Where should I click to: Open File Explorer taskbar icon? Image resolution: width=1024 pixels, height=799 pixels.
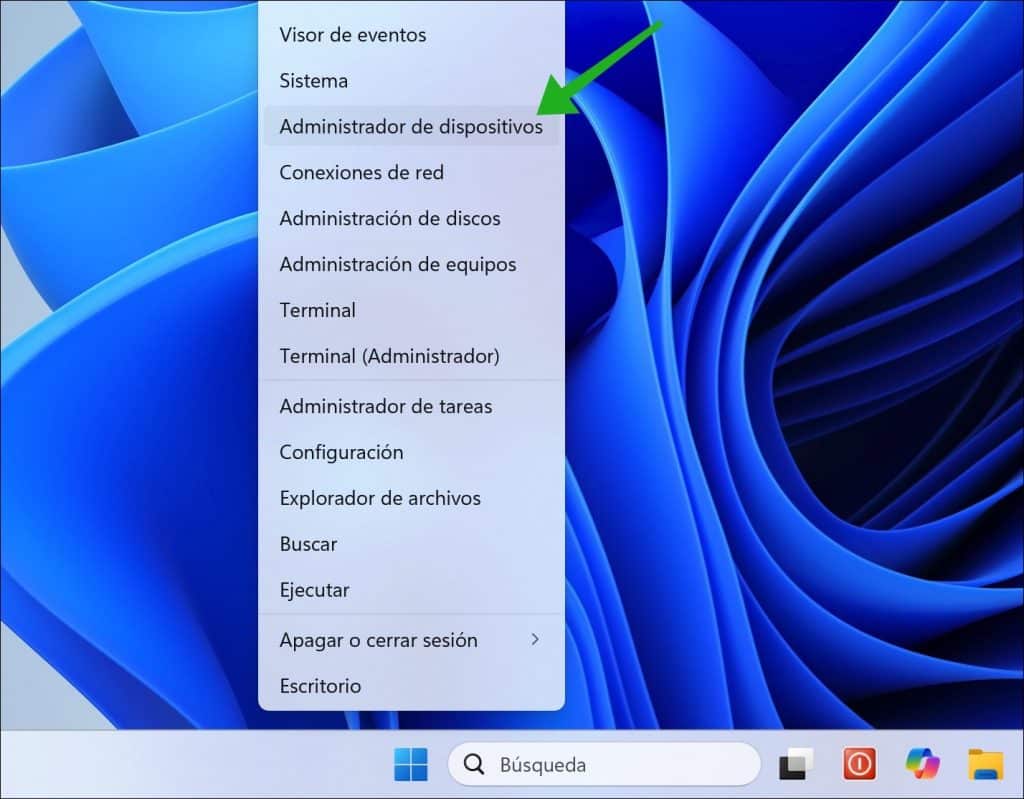click(x=986, y=764)
